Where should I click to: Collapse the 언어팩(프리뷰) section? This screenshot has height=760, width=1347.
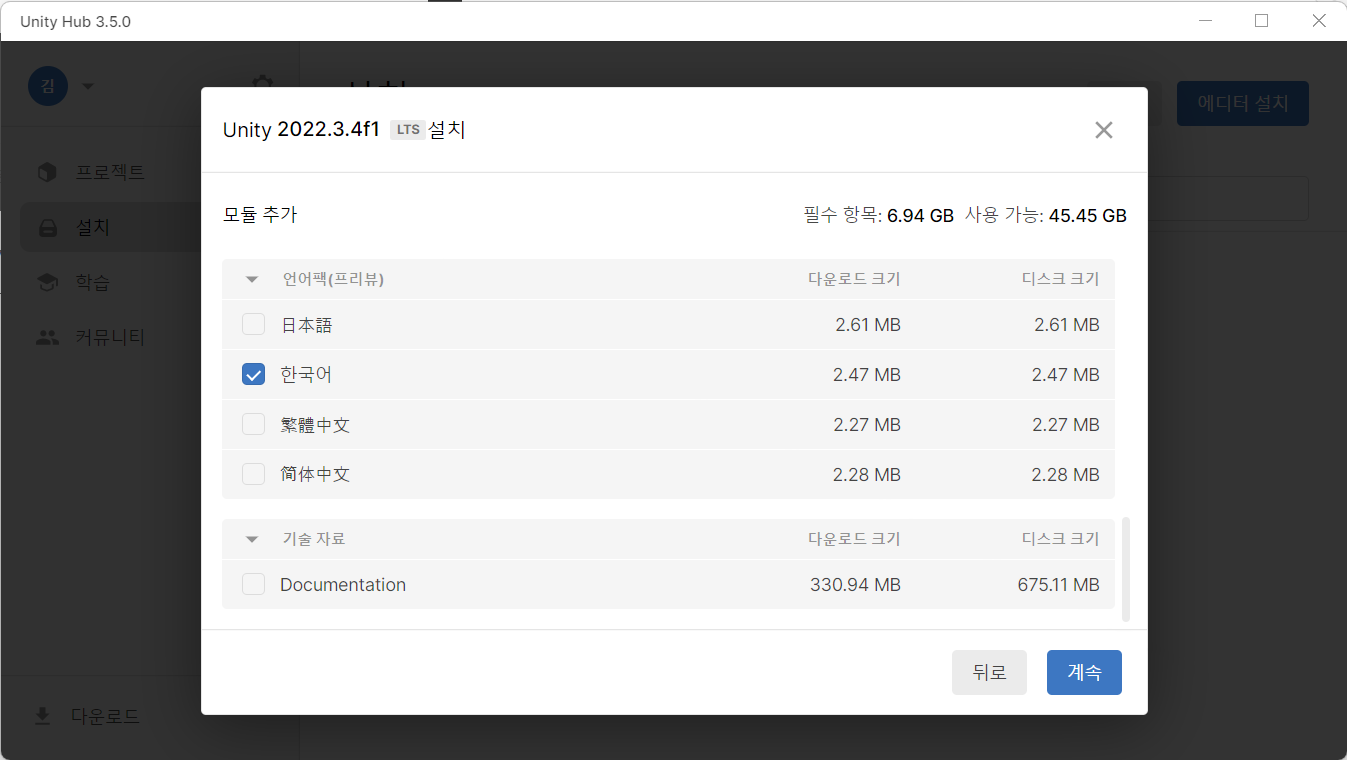coord(252,279)
